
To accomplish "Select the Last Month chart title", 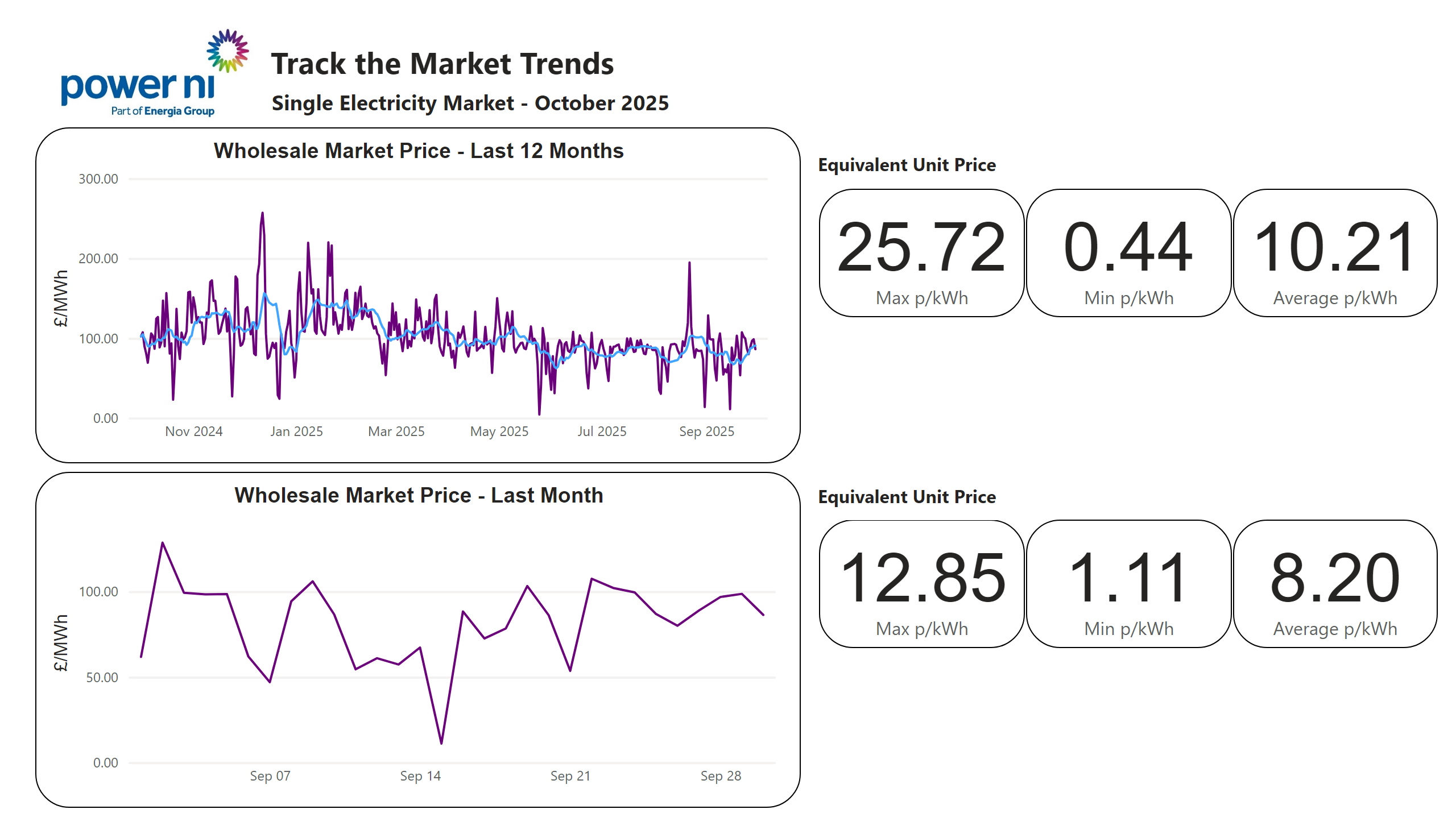I will [418, 495].
